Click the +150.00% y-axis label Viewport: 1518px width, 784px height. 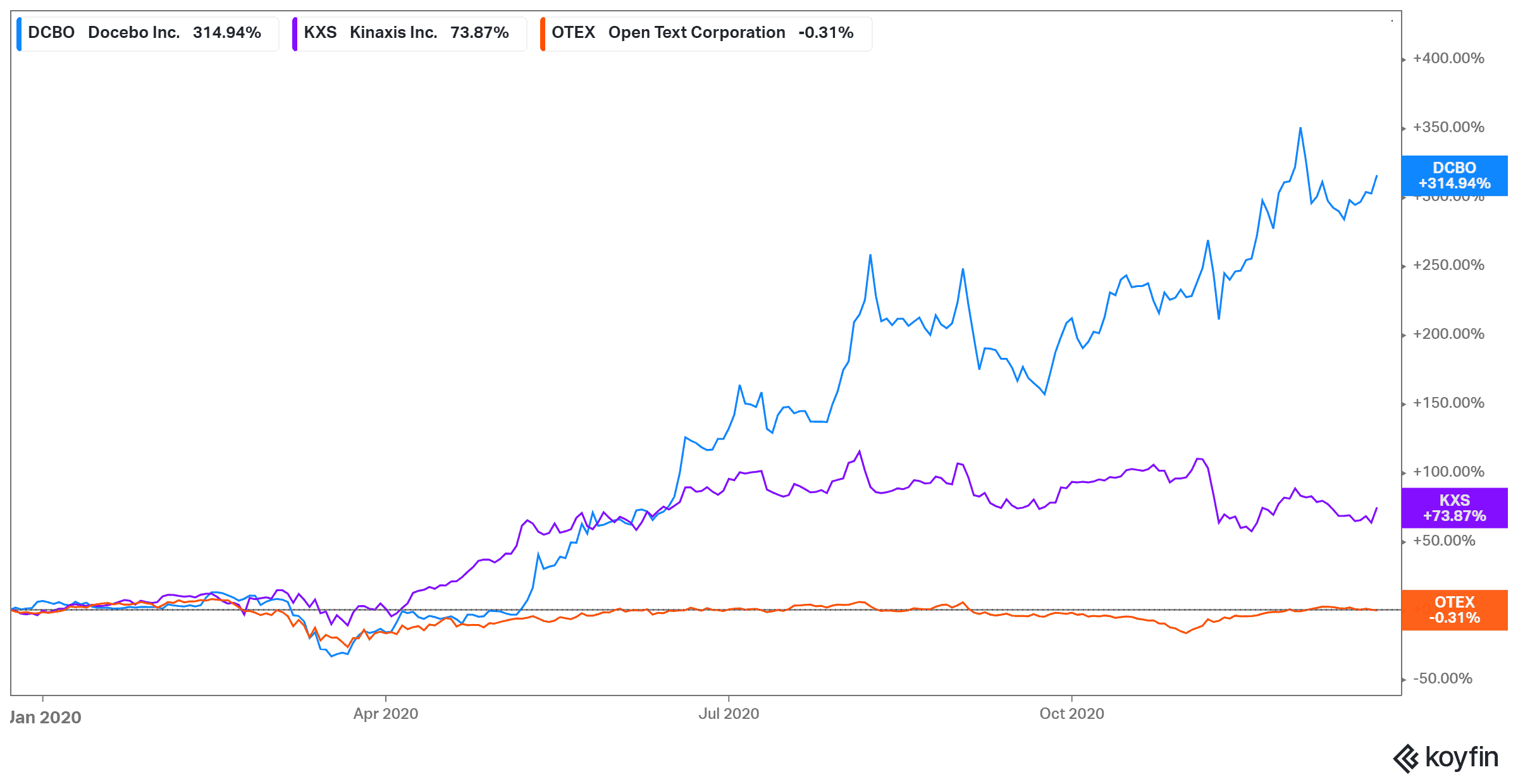(1448, 403)
